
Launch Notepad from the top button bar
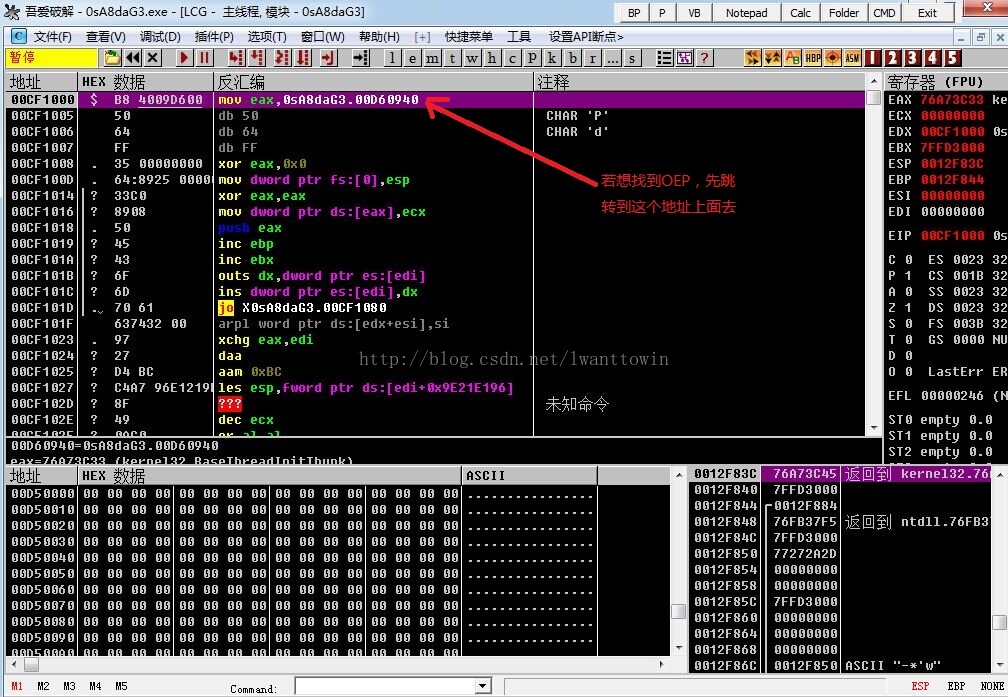click(x=746, y=13)
